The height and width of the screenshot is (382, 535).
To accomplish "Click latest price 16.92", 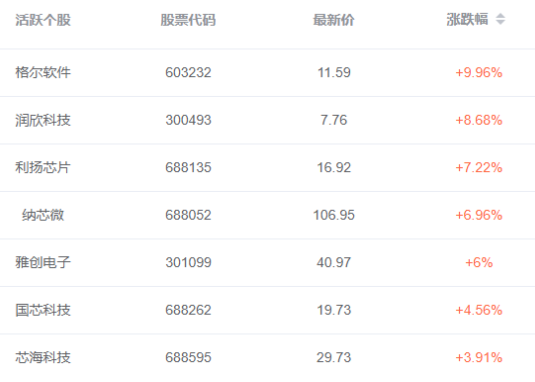I will point(334,167).
